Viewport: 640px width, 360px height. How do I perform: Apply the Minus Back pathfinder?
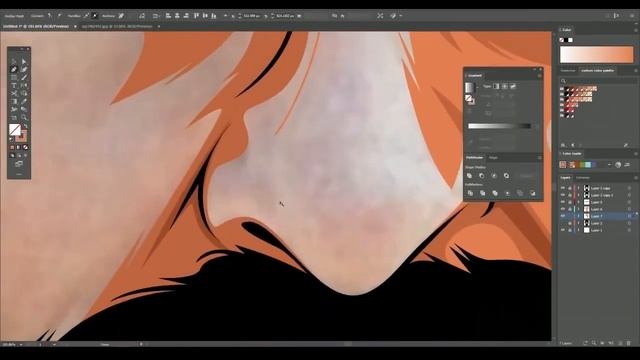pyautogui.click(x=533, y=193)
